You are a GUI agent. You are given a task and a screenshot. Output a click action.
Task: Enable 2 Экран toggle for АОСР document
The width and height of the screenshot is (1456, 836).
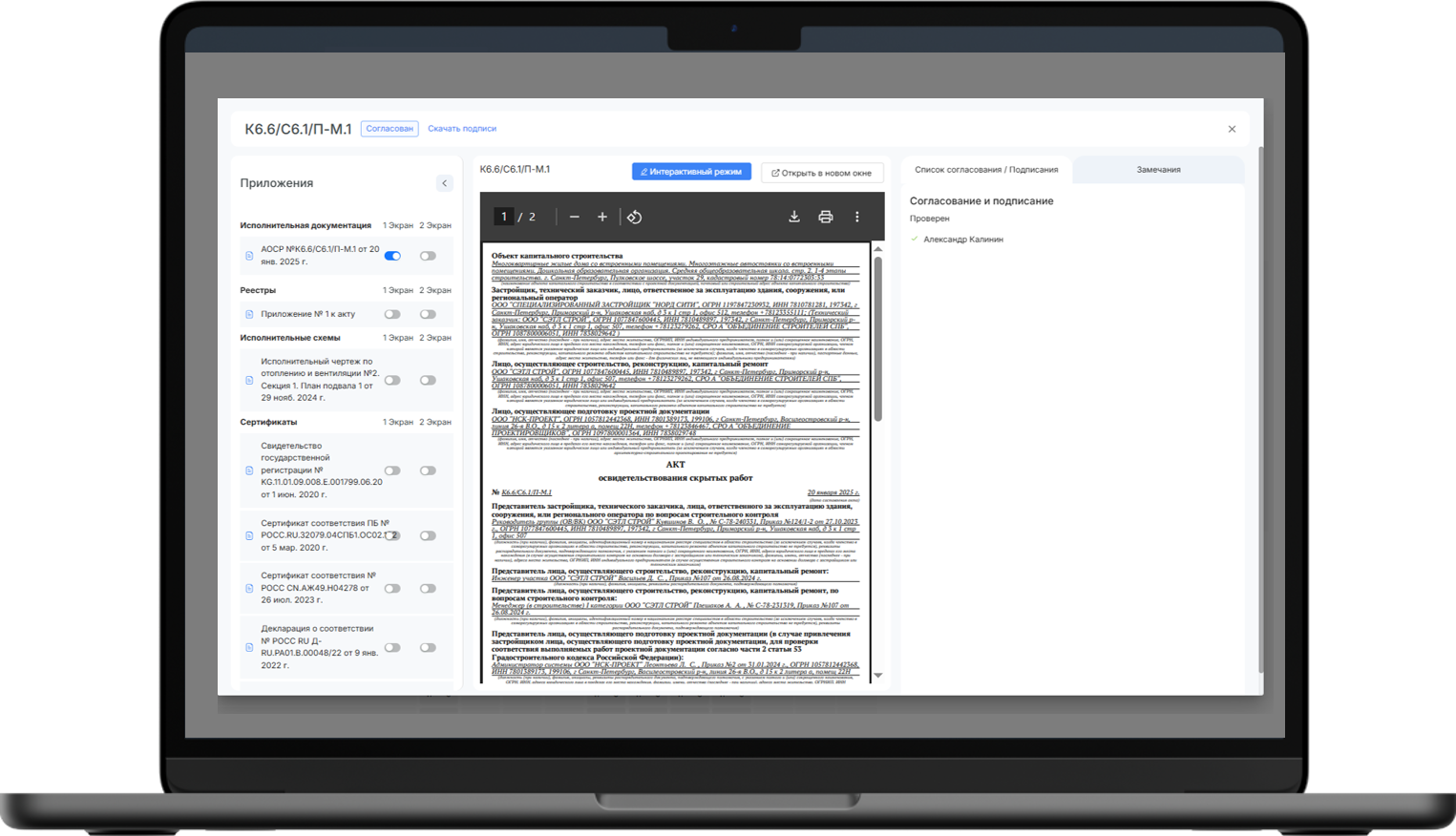tap(428, 256)
